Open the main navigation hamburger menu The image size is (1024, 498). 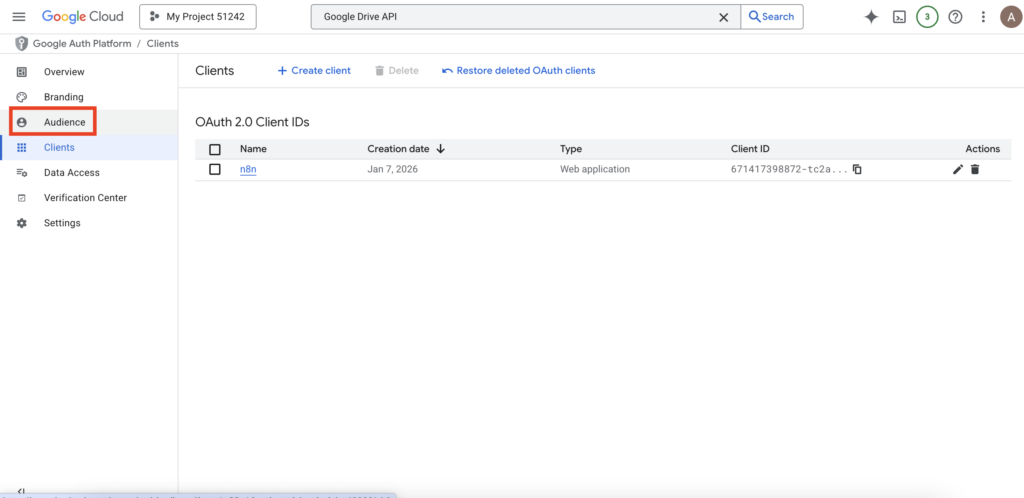pyautogui.click(x=19, y=17)
